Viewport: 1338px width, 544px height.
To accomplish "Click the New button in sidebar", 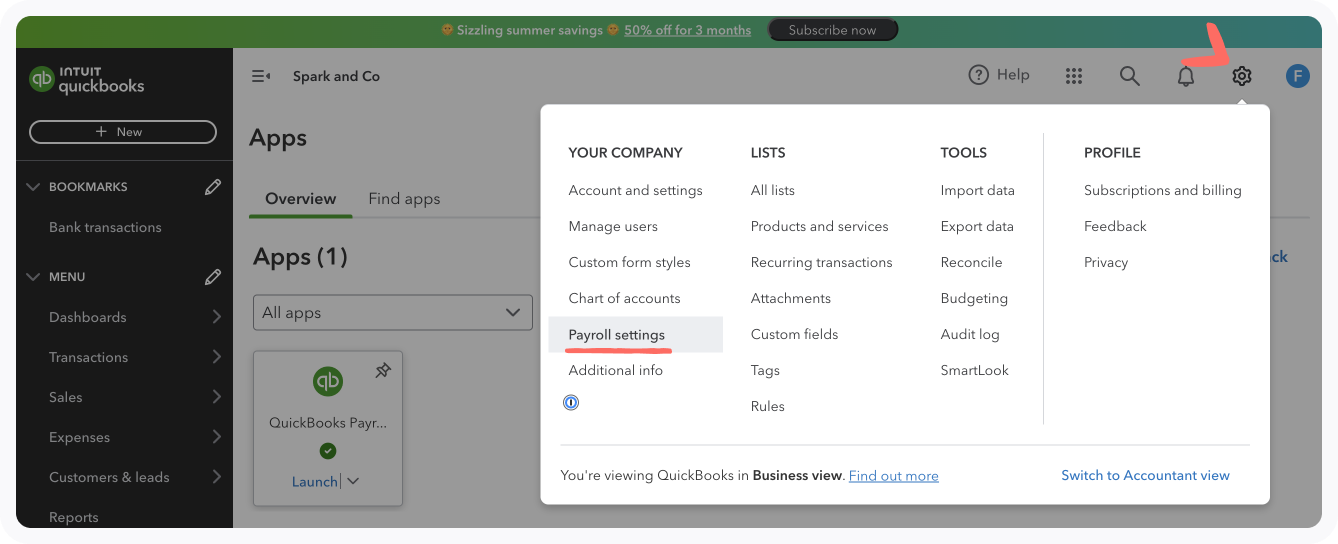I will point(123,132).
